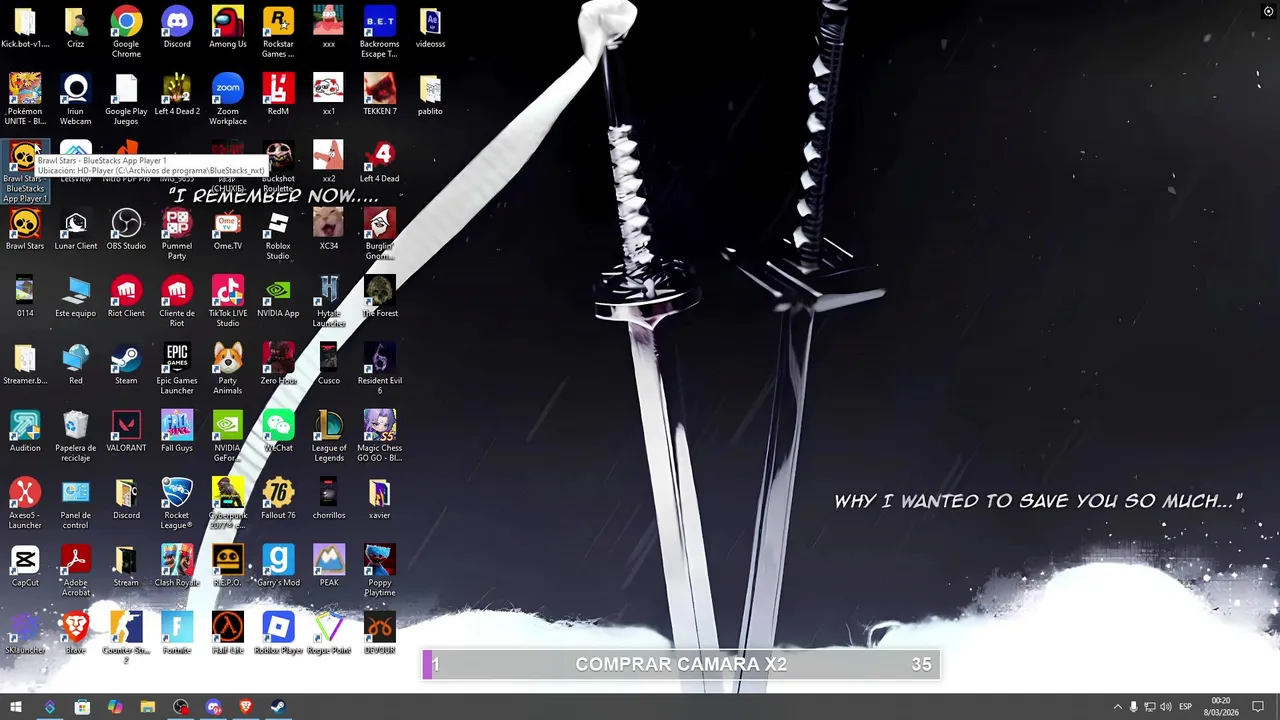Open Este equipo on the desktop
The height and width of the screenshot is (720, 1280).
75,296
